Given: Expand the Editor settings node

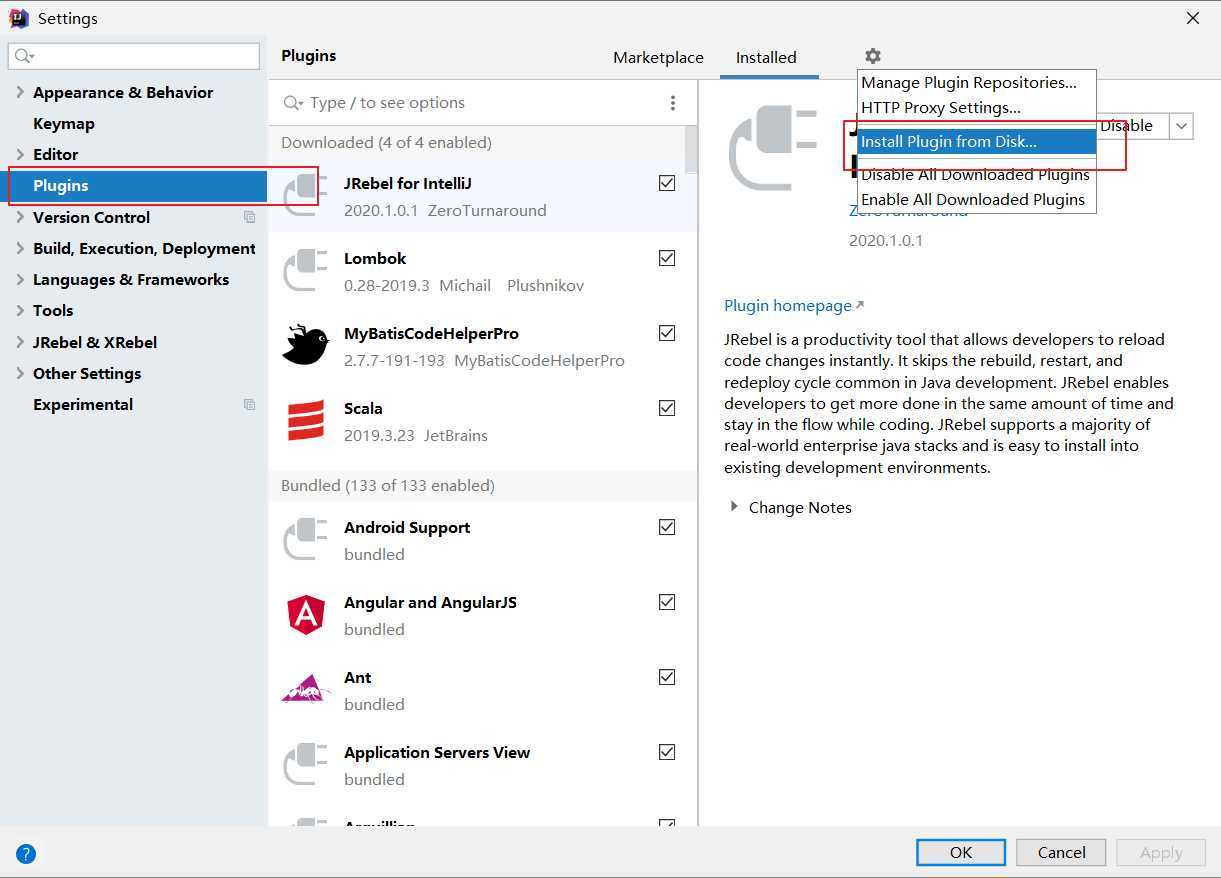Looking at the screenshot, I should point(20,154).
